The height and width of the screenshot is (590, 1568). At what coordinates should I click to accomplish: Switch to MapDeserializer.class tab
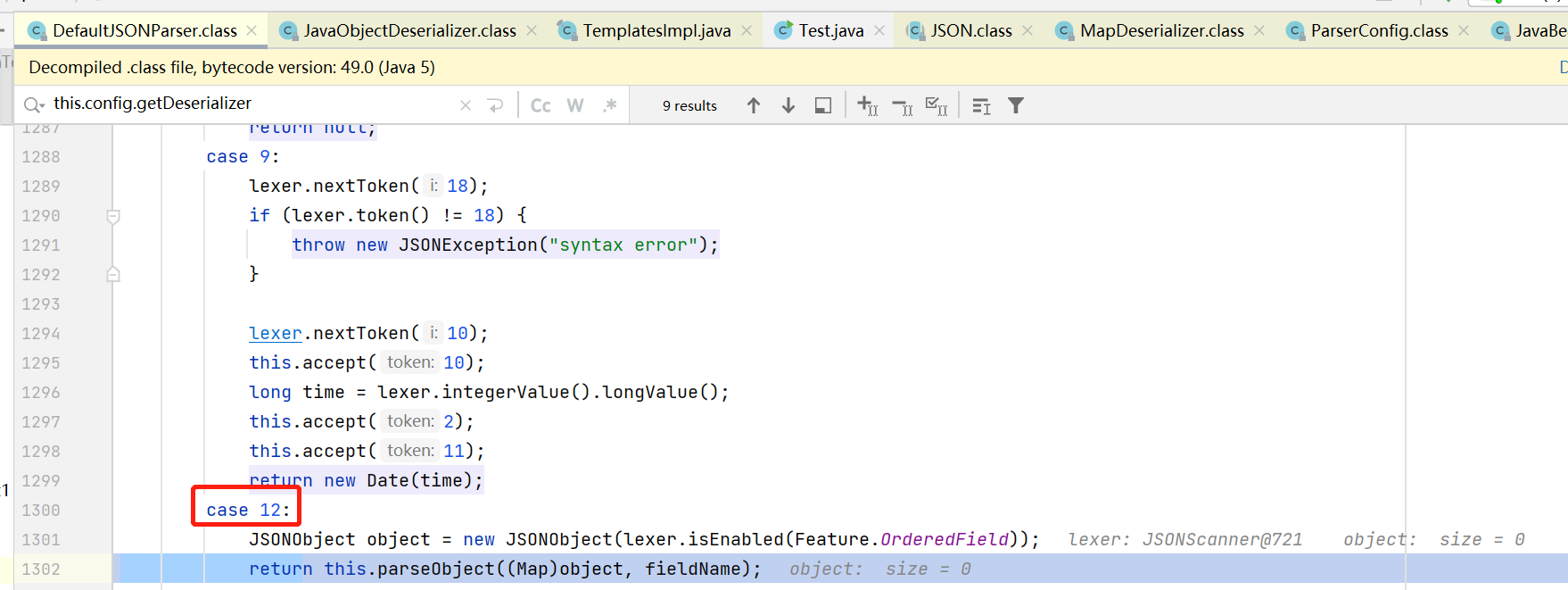click(x=1159, y=30)
